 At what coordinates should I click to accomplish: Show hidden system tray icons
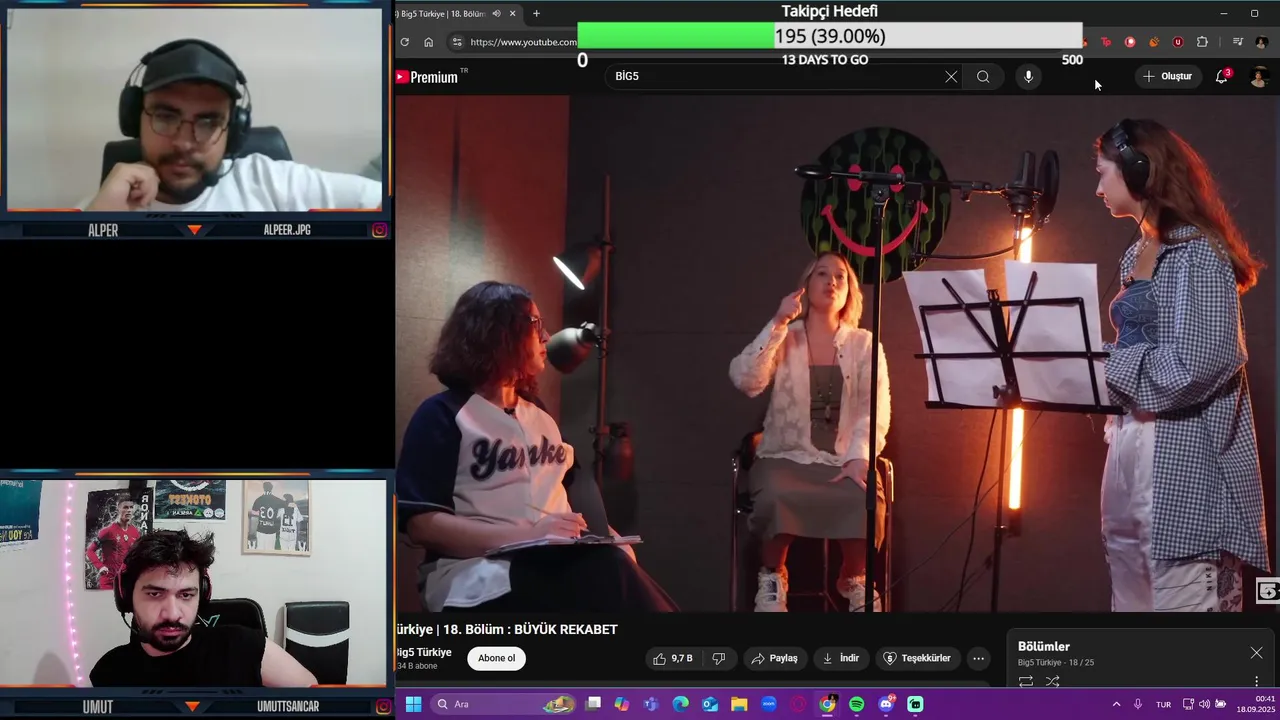[x=1116, y=704]
